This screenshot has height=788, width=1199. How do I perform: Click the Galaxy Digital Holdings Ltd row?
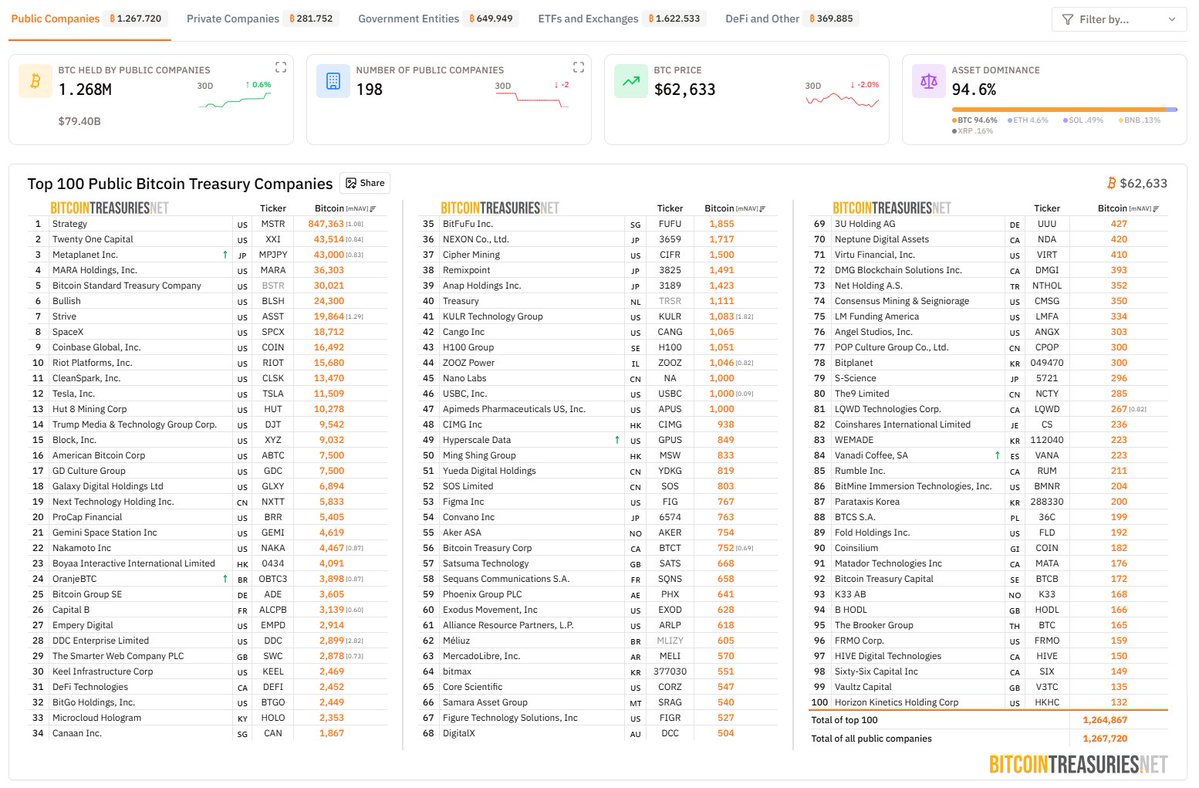coord(208,486)
